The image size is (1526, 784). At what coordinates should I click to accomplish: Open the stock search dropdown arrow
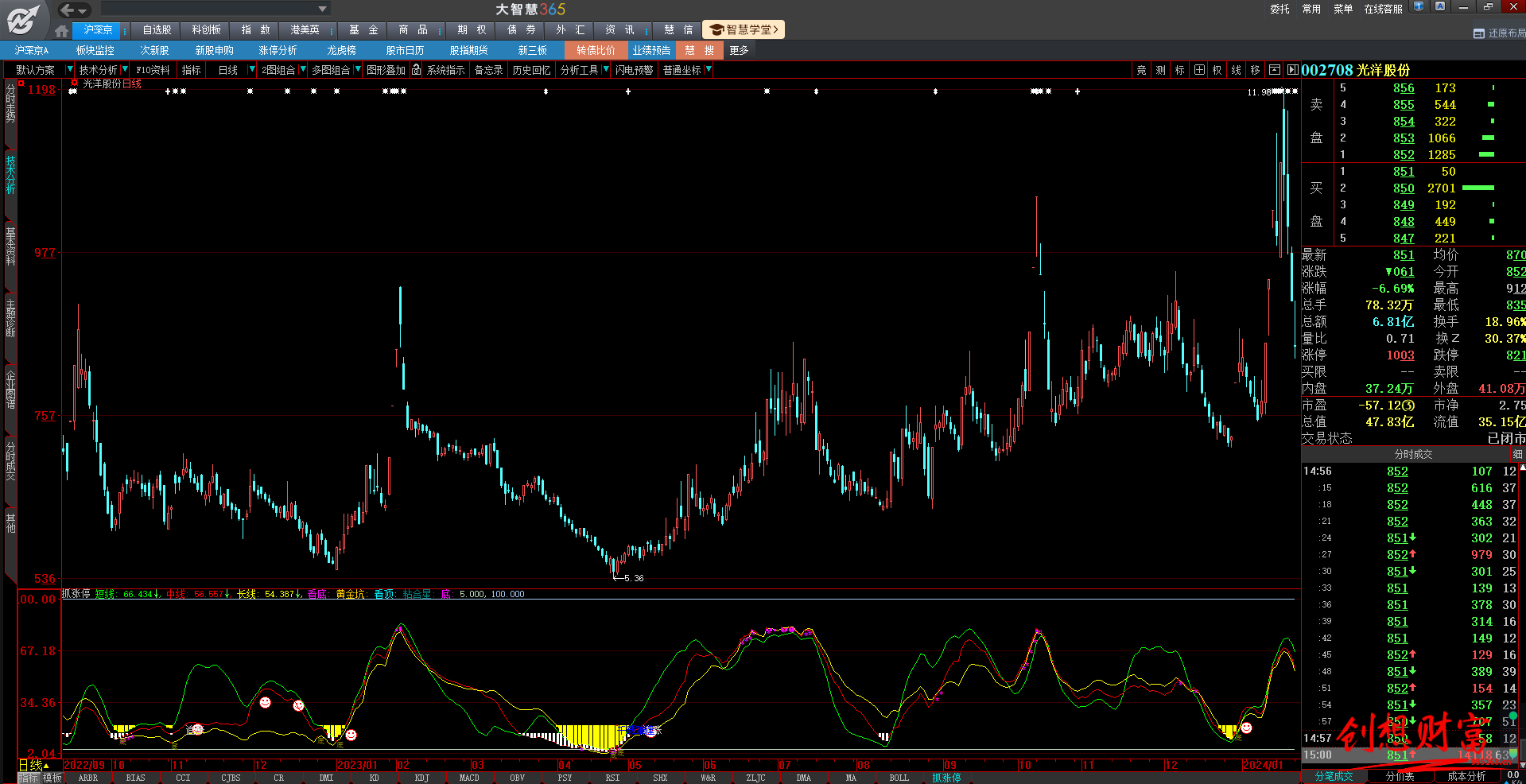[322, 10]
